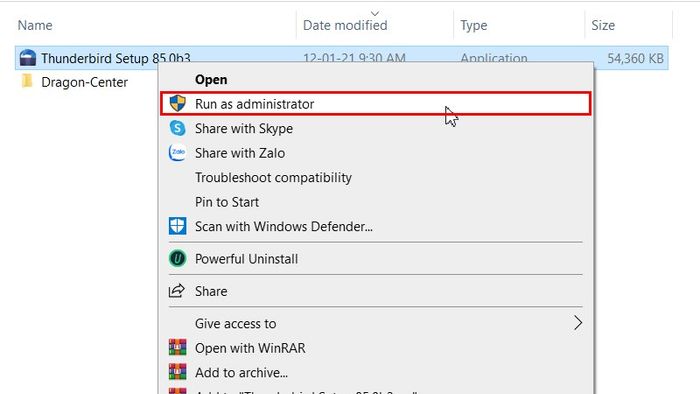
Task: Select the Dragon-Center folder icon
Action: point(27,81)
